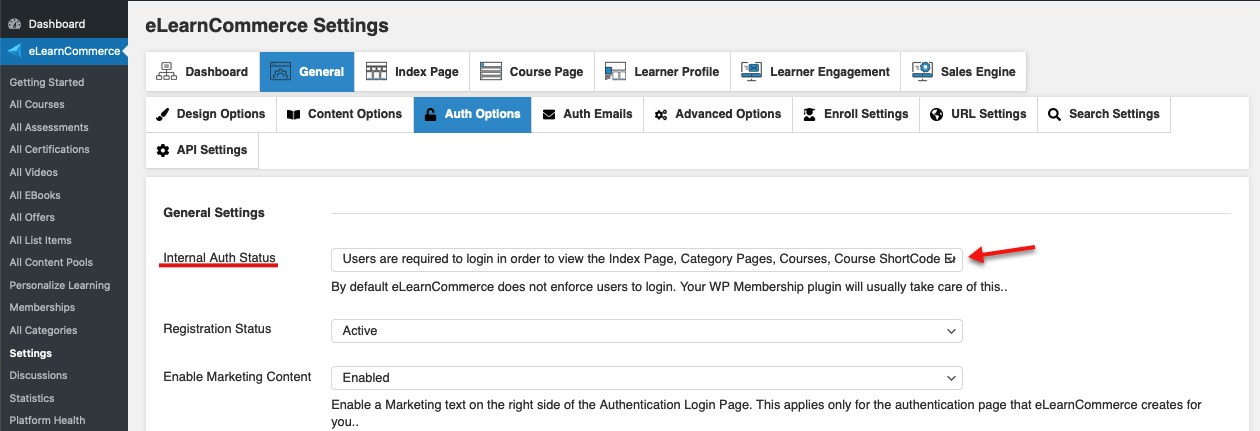Open the Learner Engagement tab
Screen dimensions: 1260x431
pyautogui.click(x=815, y=72)
